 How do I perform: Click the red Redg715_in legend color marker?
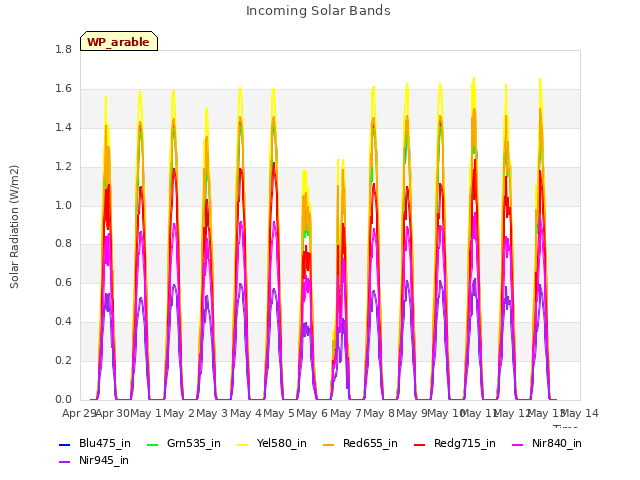(420, 444)
